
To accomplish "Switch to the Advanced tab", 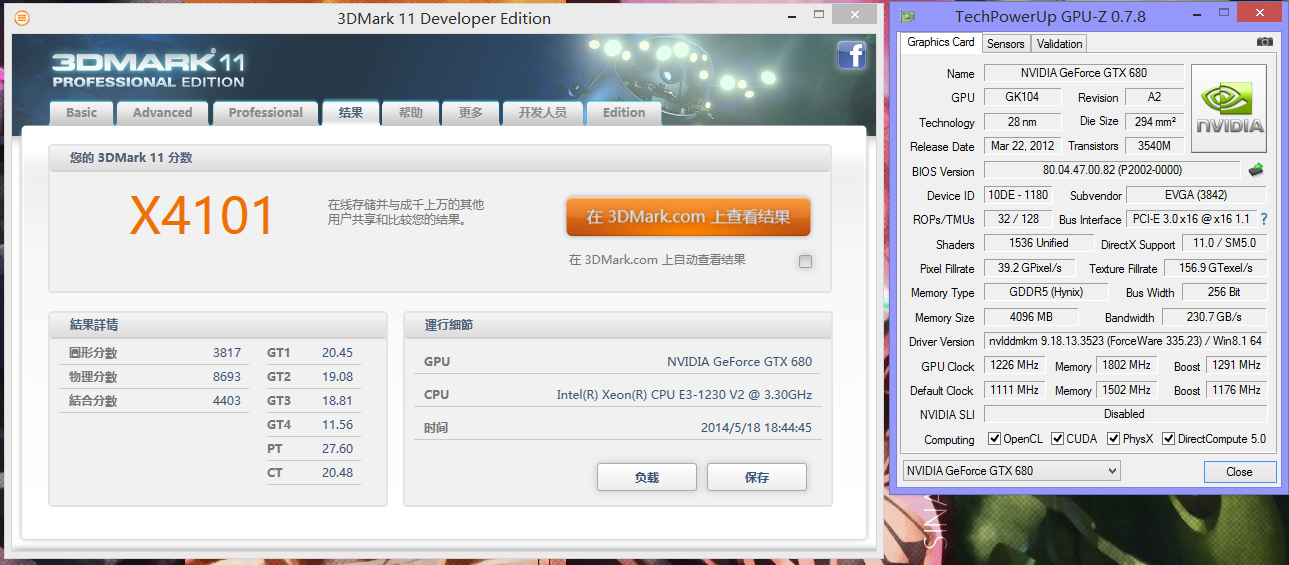I will [x=162, y=113].
